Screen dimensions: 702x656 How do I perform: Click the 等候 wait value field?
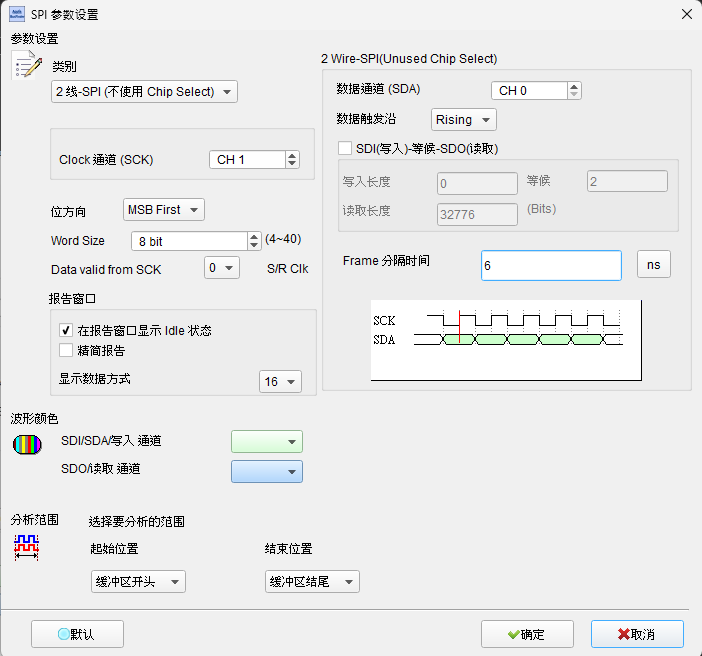click(627, 181)
